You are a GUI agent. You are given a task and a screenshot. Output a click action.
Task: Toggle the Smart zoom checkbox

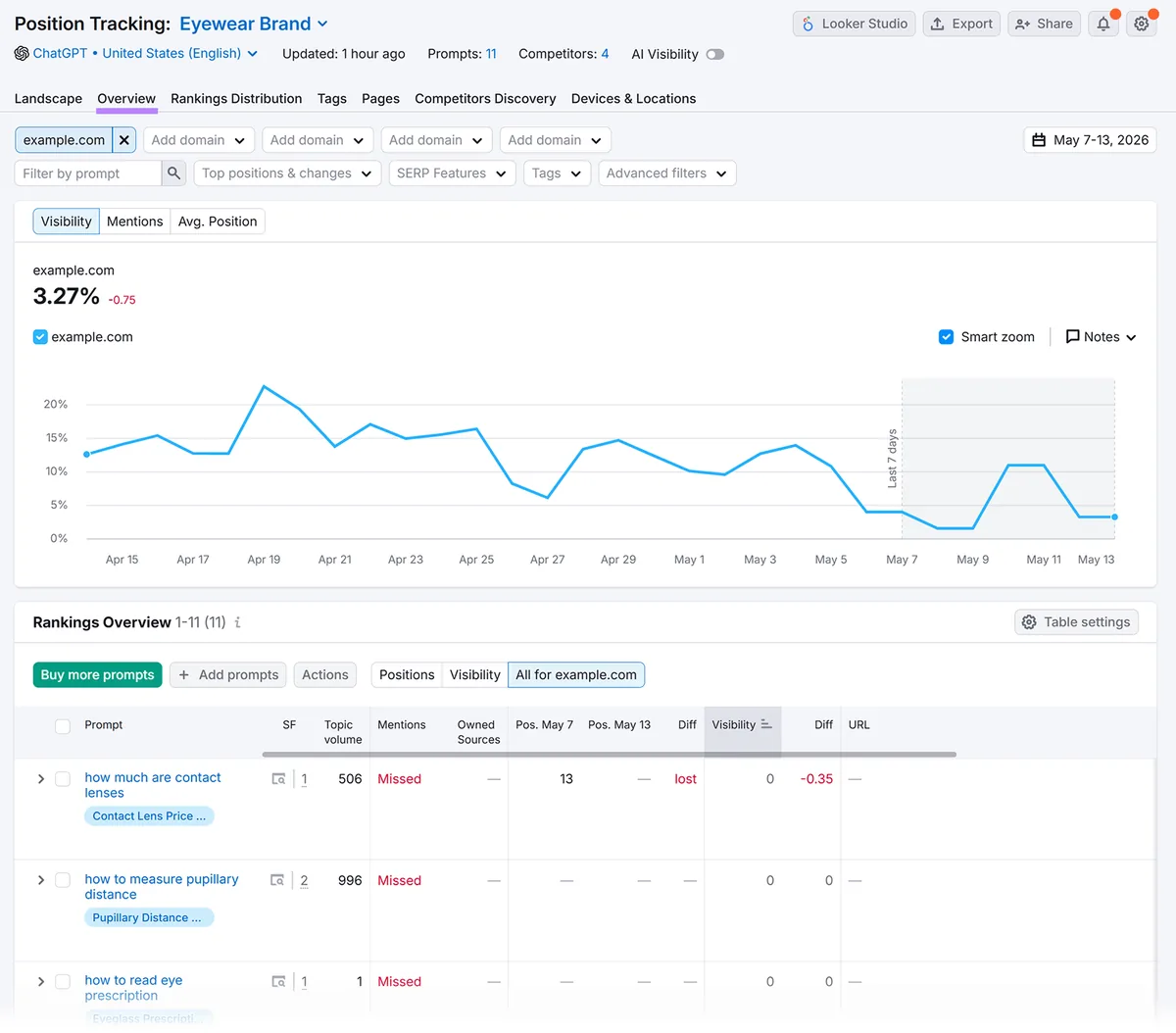tap(946, 336)
